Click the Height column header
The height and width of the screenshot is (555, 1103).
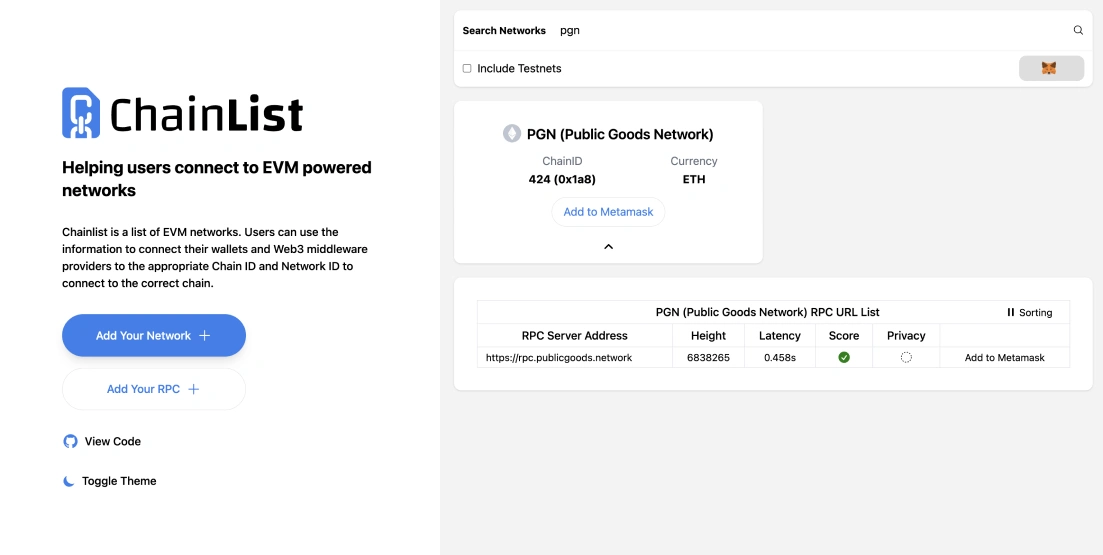(708, 336)
